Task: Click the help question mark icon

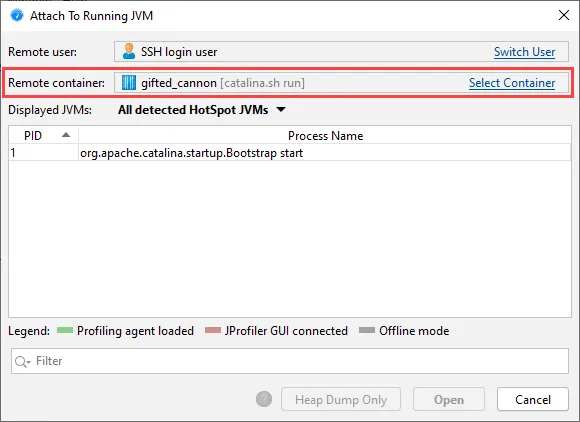Action: [264, 399]
